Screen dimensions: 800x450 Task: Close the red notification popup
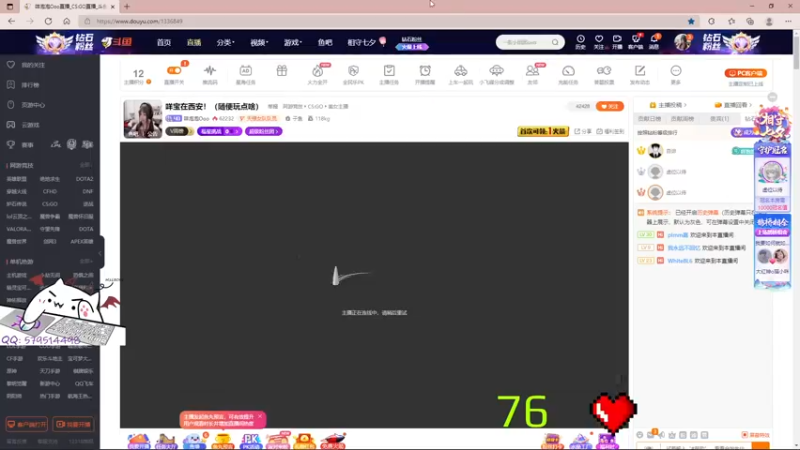(260, 416)
